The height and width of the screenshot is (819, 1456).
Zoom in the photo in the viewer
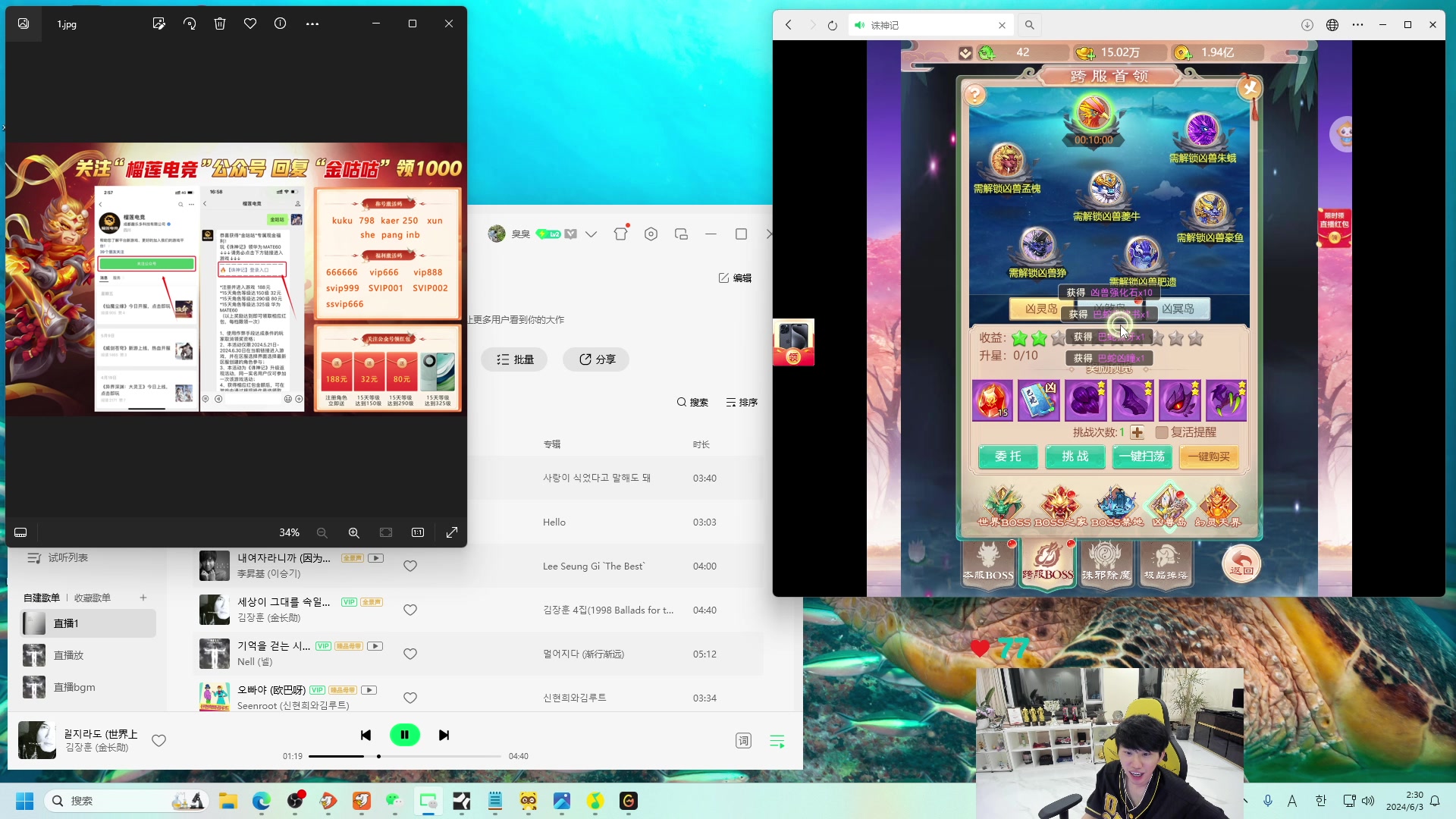pyautogui.click(x=354, y=532)
